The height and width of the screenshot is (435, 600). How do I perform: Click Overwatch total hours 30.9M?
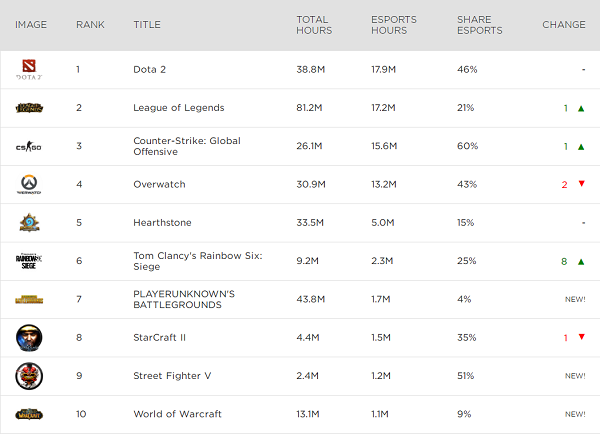tap(311, 184)
